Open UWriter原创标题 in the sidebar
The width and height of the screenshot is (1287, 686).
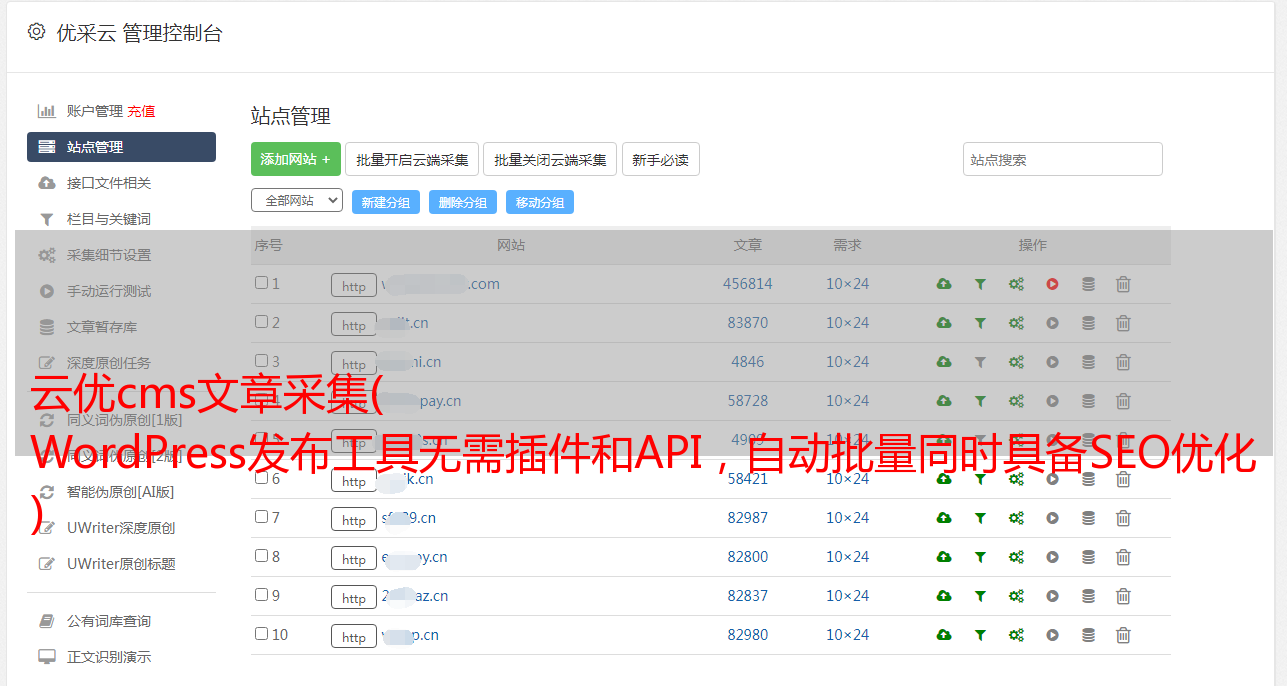click(x=121, y=564)
